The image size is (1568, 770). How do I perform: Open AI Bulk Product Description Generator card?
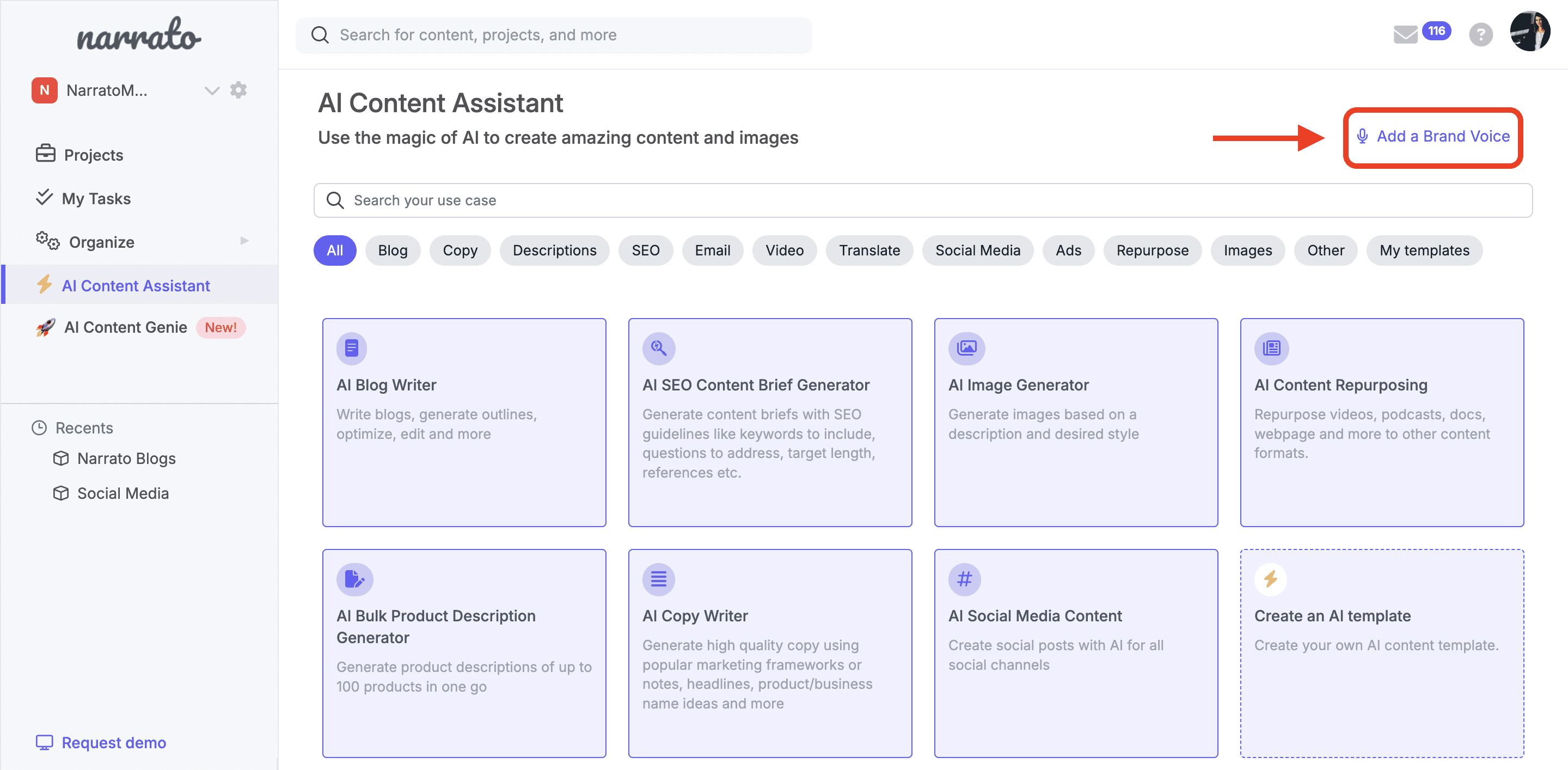[x=464, y=653]
